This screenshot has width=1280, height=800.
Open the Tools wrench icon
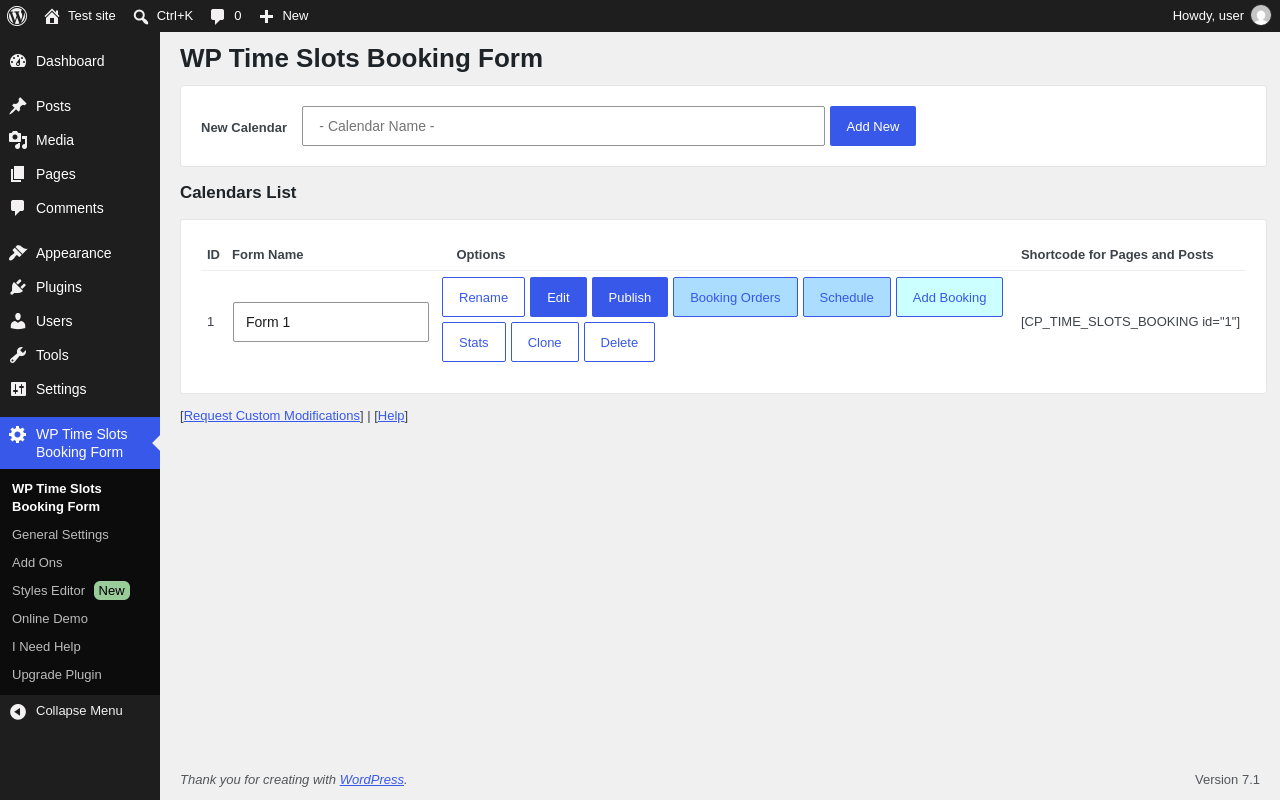[x=18, y=355]
